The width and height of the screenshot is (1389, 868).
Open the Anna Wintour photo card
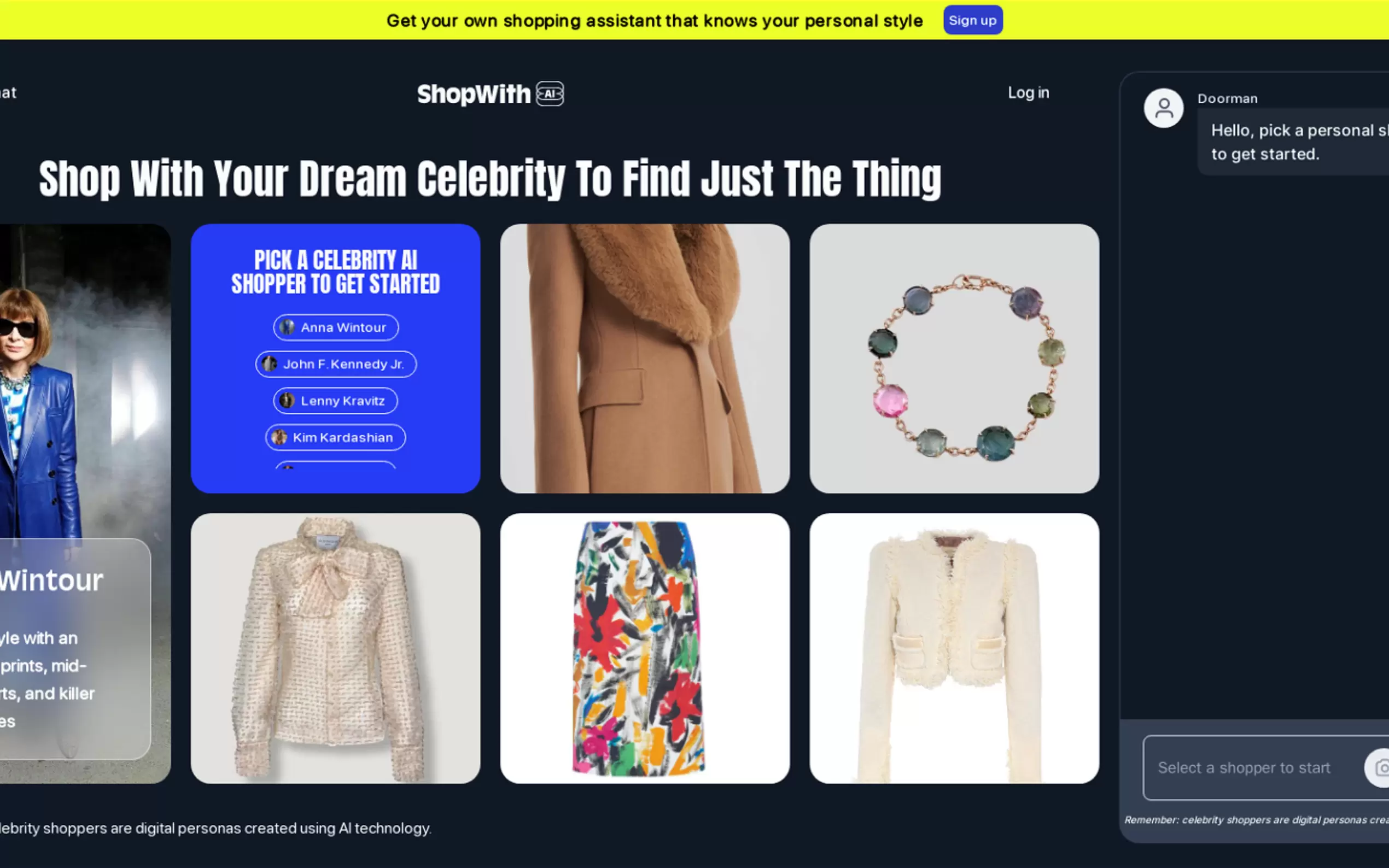(x=85, y=503)
